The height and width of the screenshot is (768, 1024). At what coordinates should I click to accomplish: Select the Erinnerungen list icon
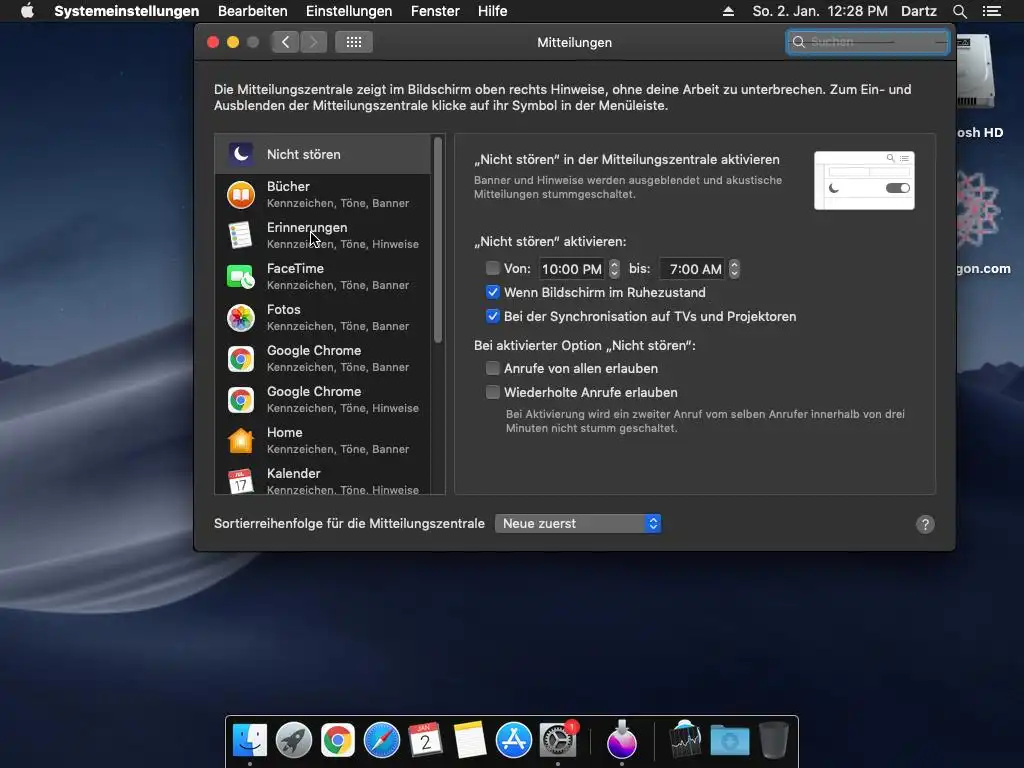(241, 235)
